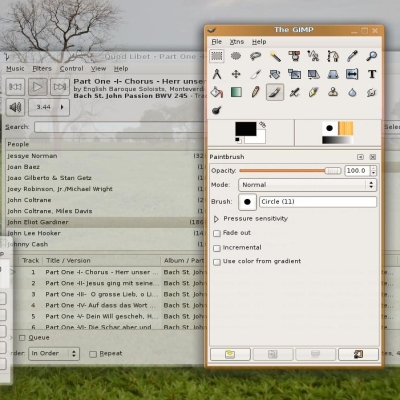This screenshot has height=400, width=400.
Task: Enable the Incremental checkbox
Action: tap(217, 248)
